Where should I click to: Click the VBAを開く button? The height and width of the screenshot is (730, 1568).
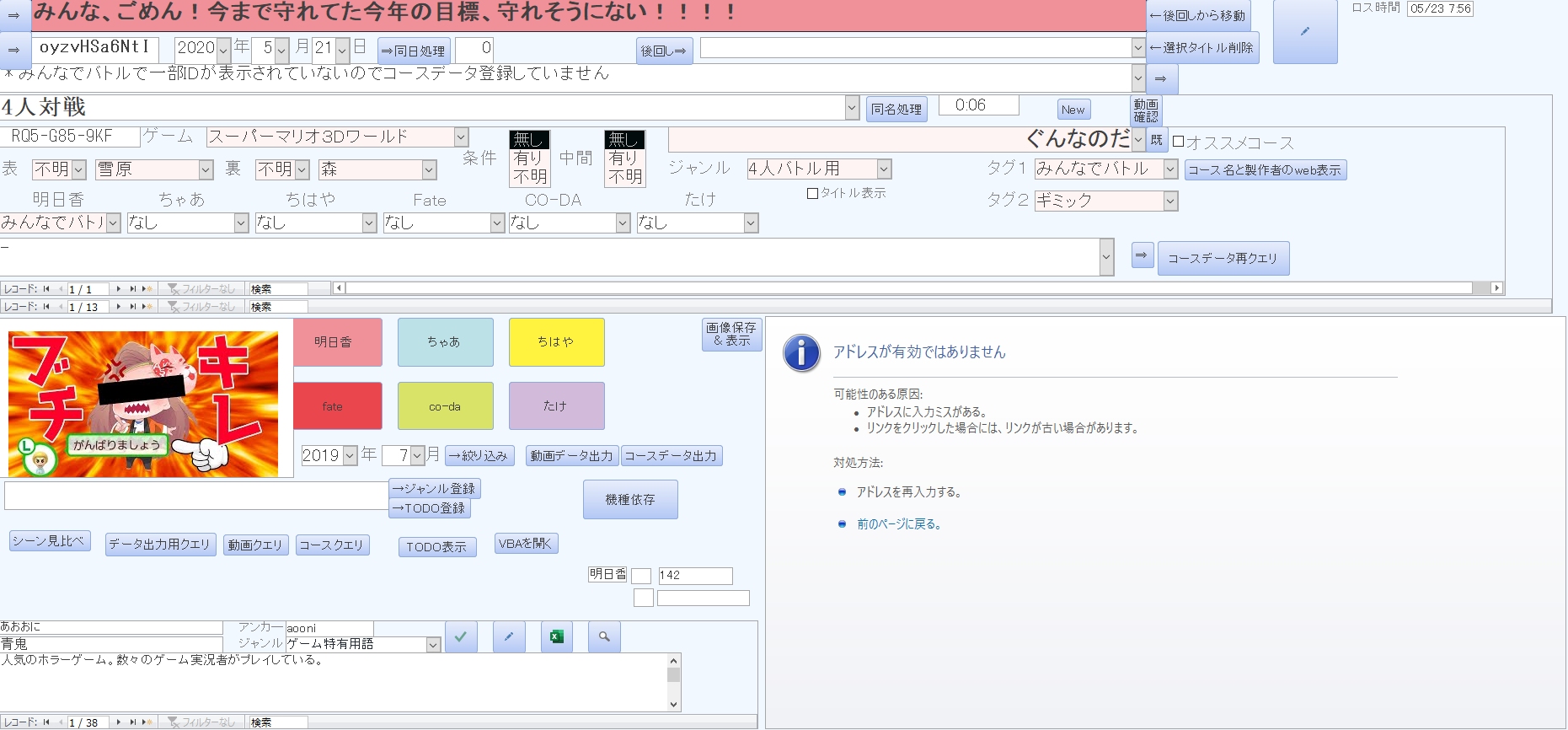(526, 544)
